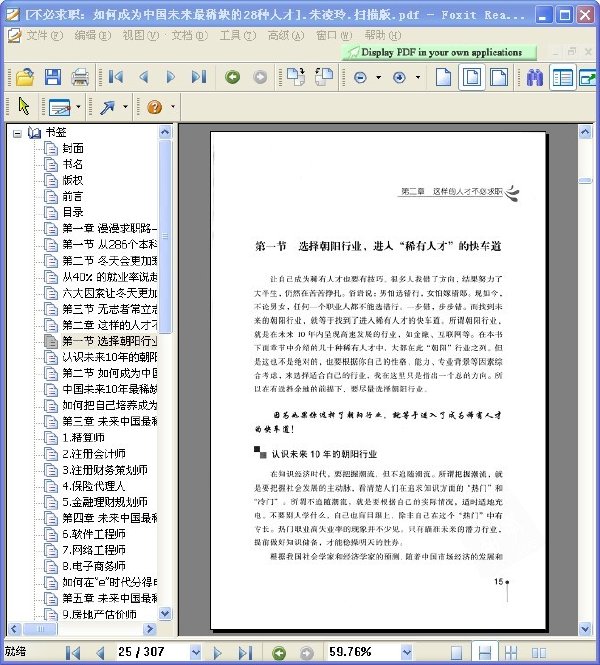The width and height of the screenshot is (600, 665).
Task: Open help with the question mark icon
Action: coord(155,107)
